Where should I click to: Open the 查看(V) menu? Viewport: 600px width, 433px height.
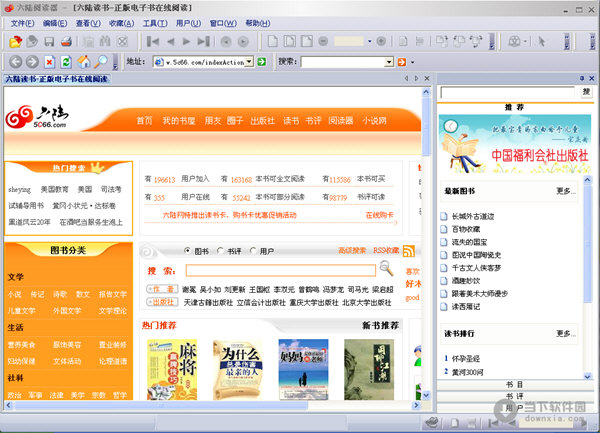pos(88,23)
